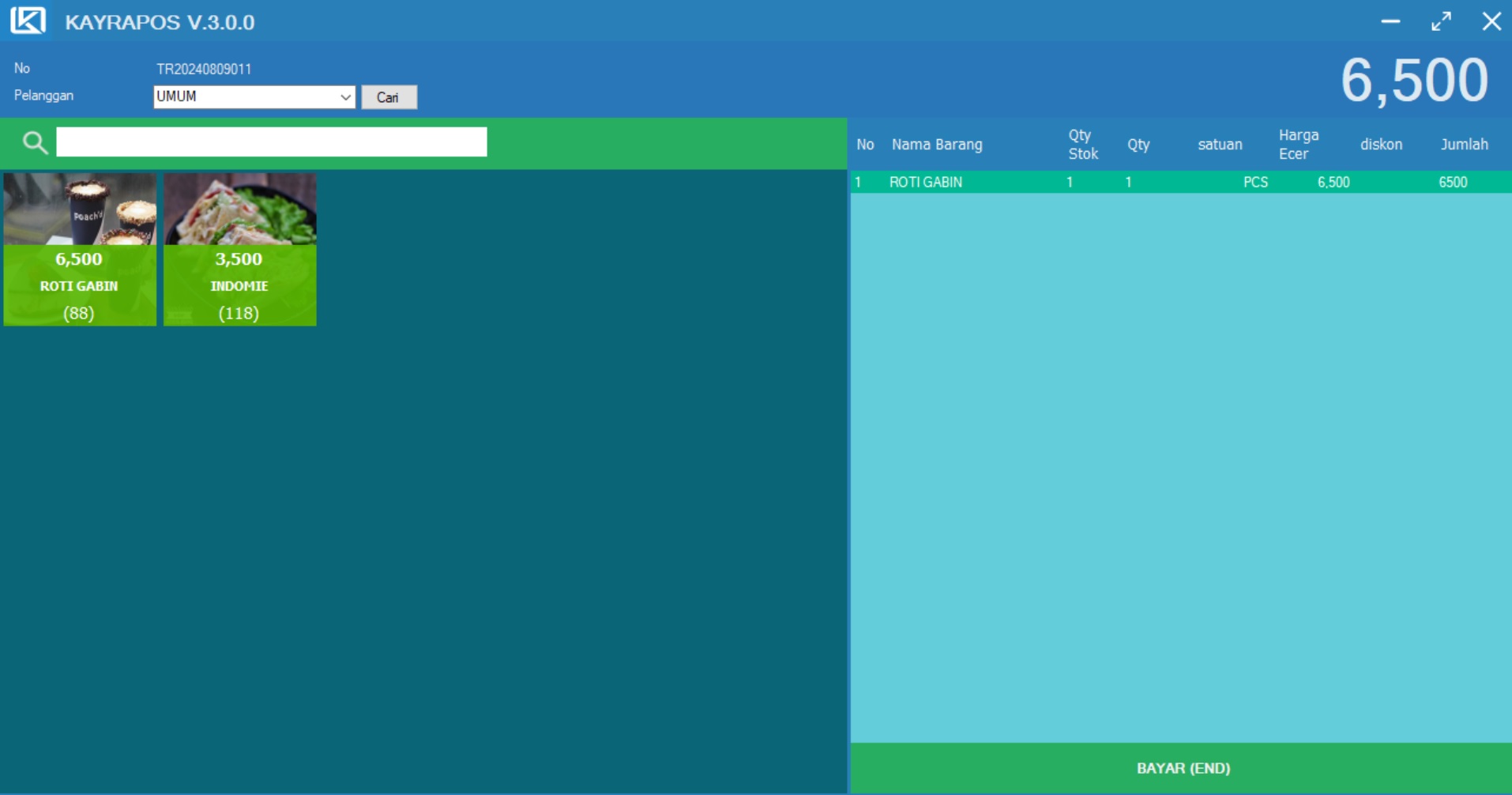Open the Pelanggan customer dropdown
This screenshot has width=1512, height=795.
(x=345, y=97)
